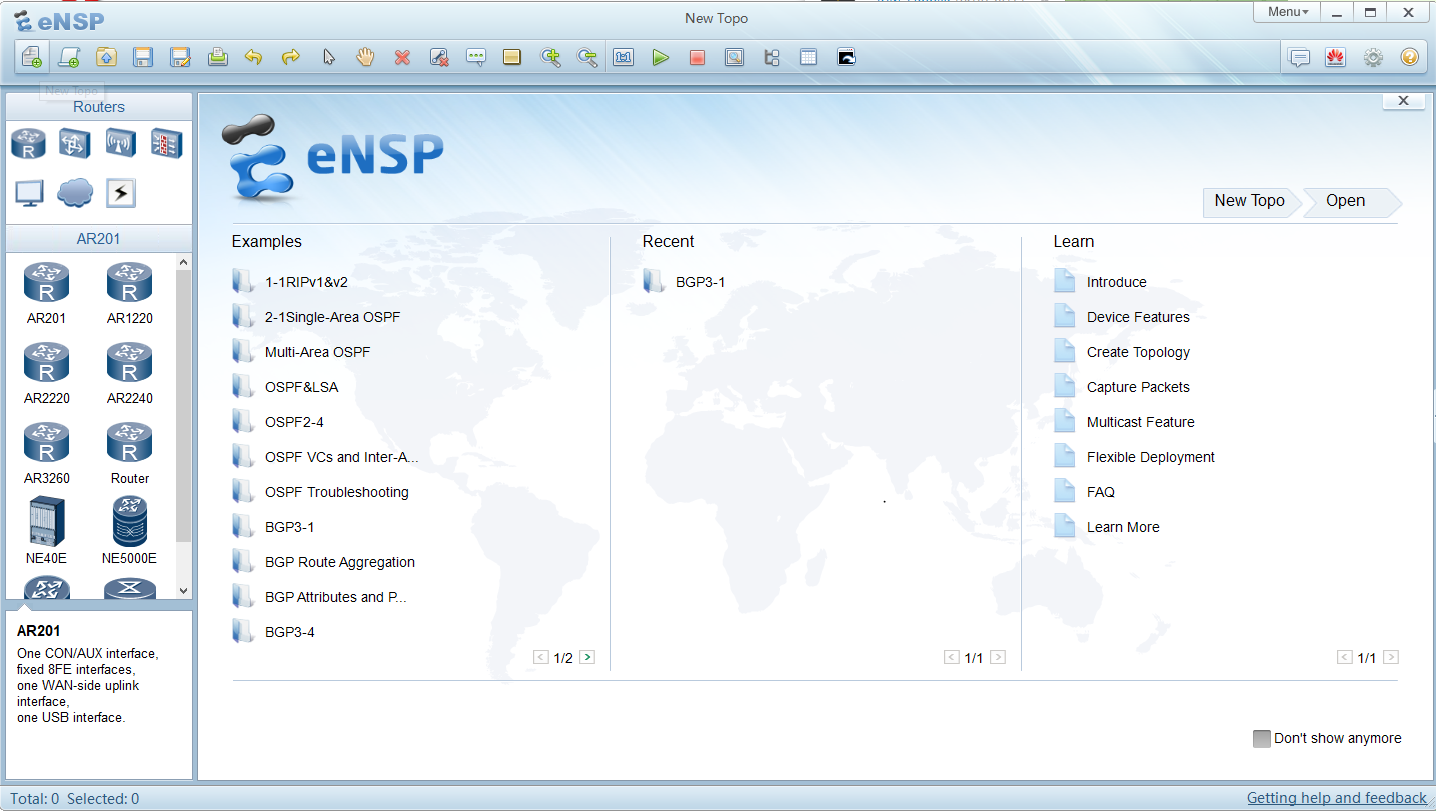Click the 1:1 fit screen icon
The width and height of the screenshot is (1436, 811).
coord(624,58)
